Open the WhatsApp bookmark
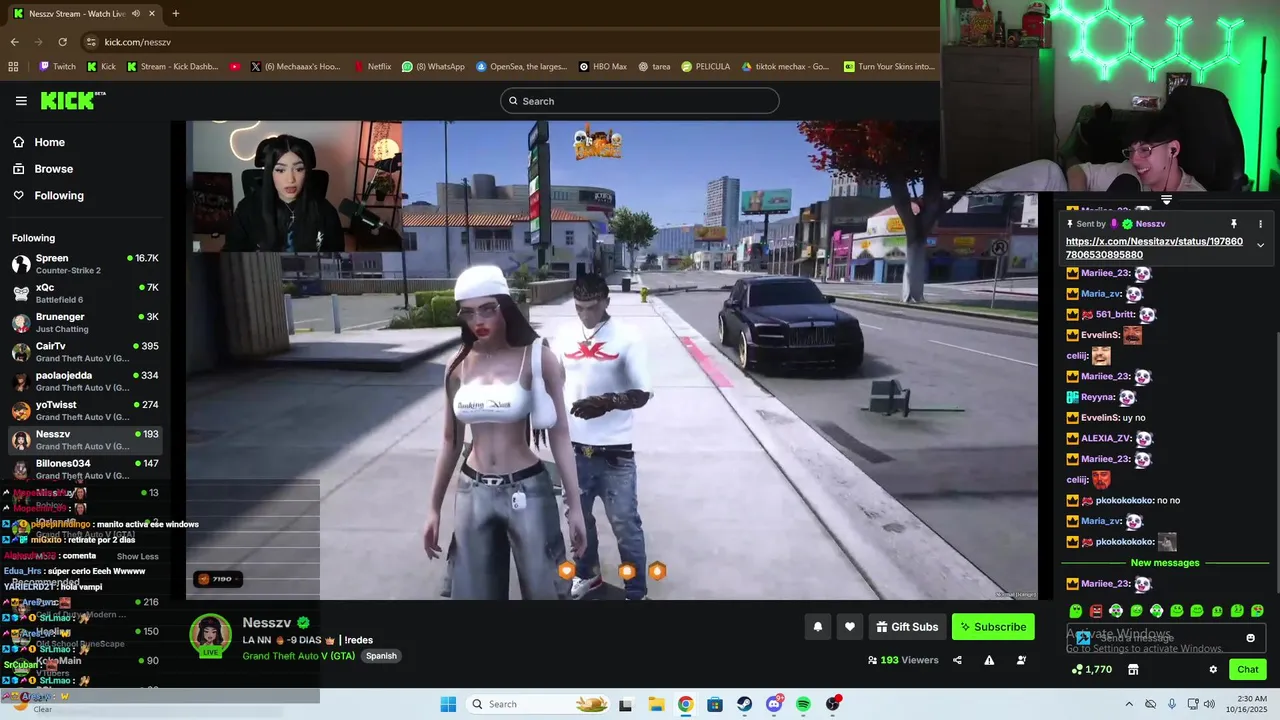This screenshot has height=720, width=1280. click(x=433, y=67)
